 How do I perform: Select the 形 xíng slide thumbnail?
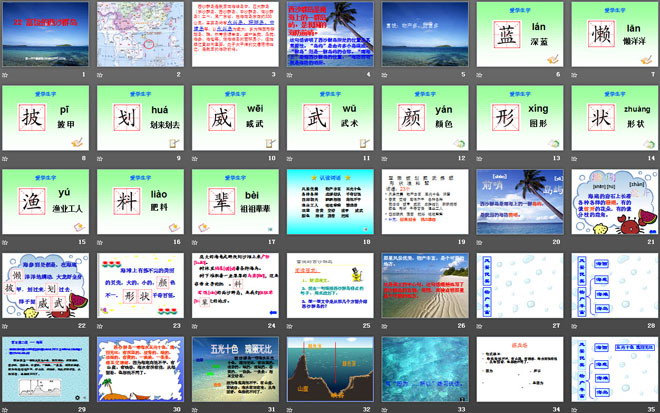(x=520, y=118)
